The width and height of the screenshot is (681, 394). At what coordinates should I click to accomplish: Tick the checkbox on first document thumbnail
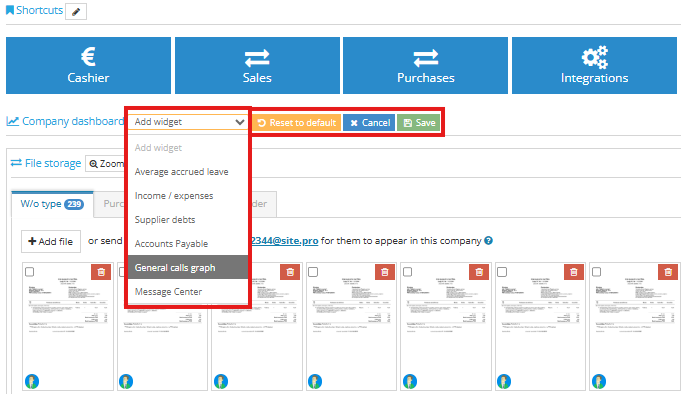[30, 272]
